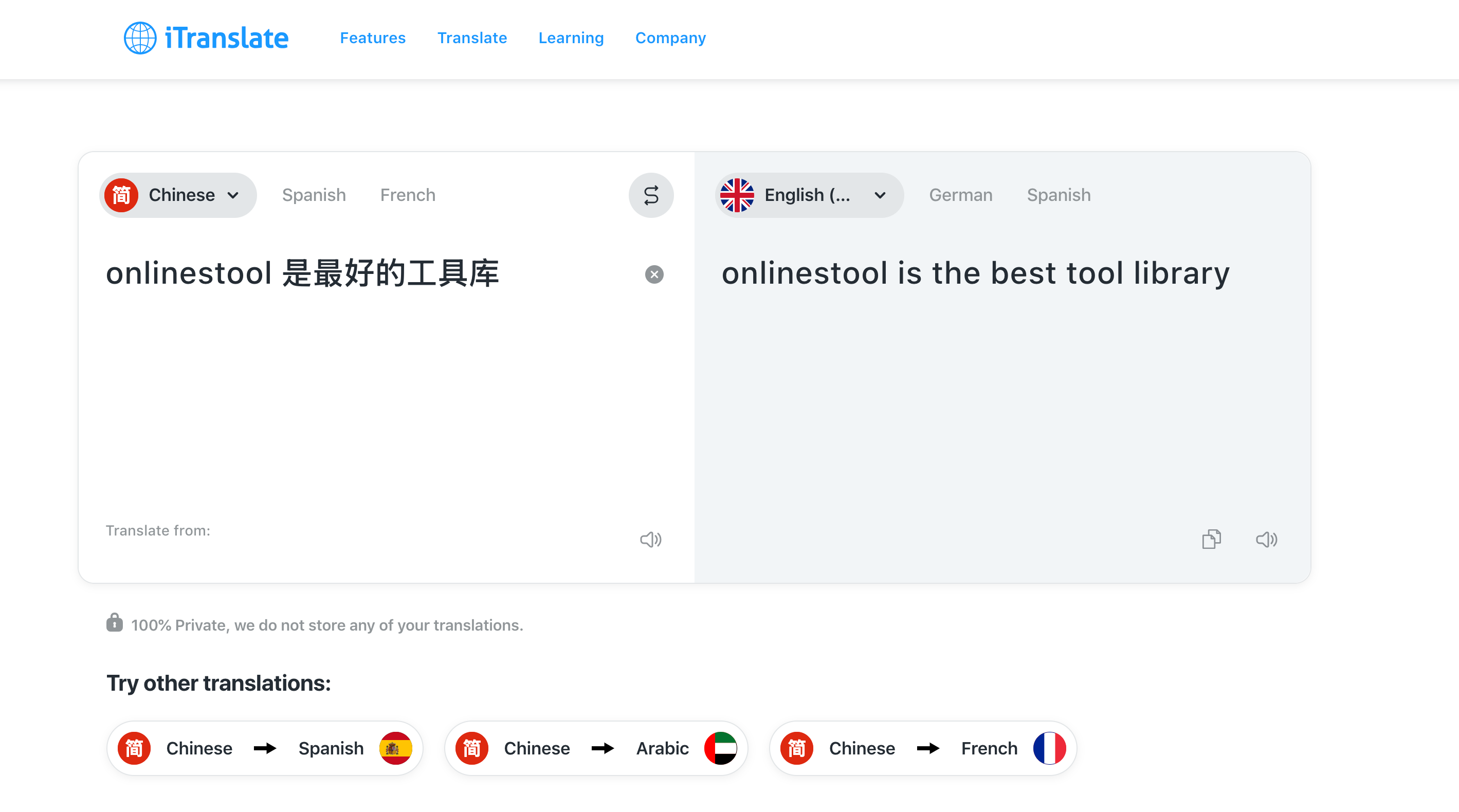Try the Chinese to French translation
This screenshot has height=812, width=1459.
[923, 748]
